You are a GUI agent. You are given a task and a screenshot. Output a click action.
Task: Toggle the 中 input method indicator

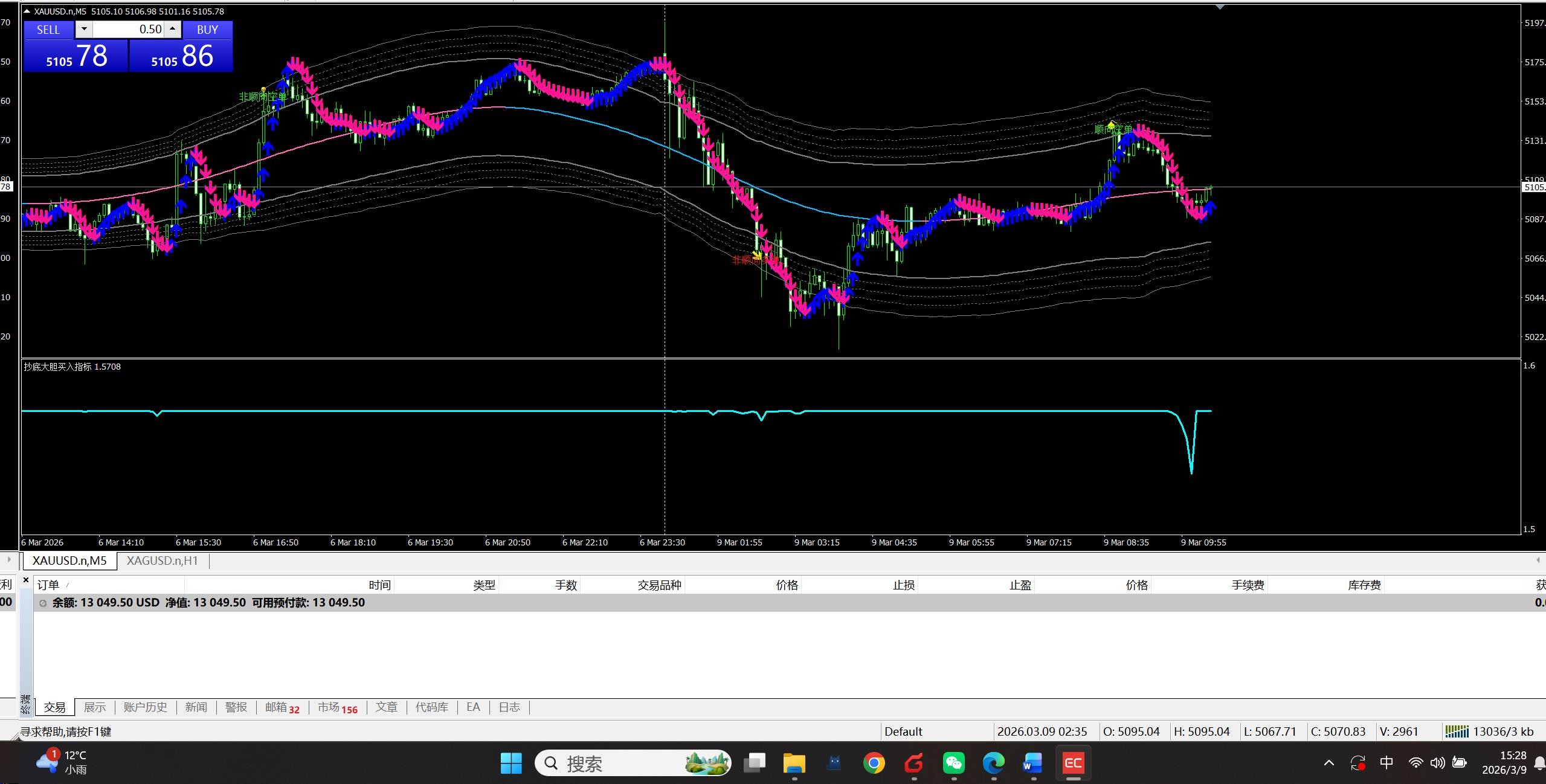[1387, 762]
